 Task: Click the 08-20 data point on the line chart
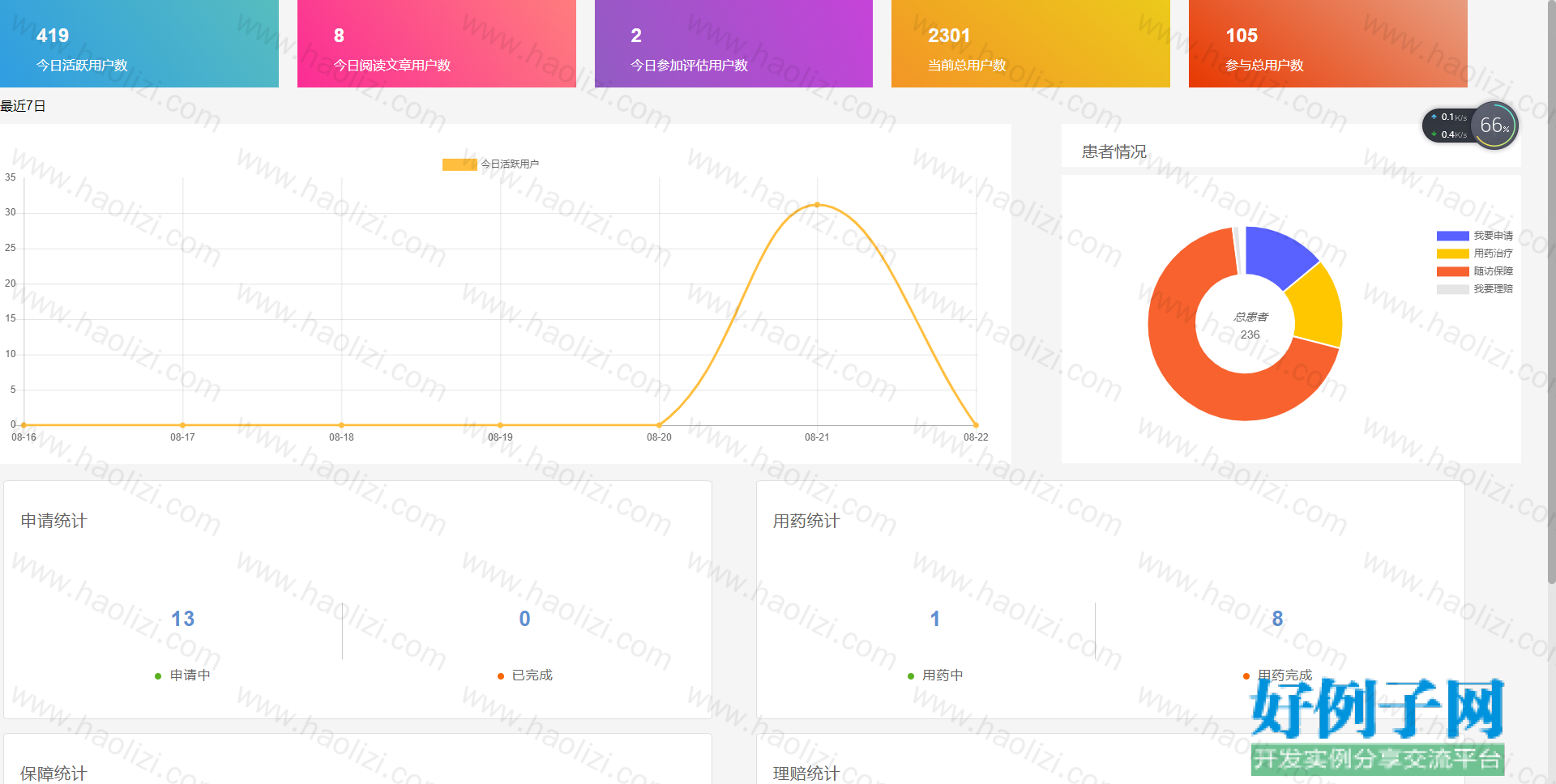[x=659, y=425]
